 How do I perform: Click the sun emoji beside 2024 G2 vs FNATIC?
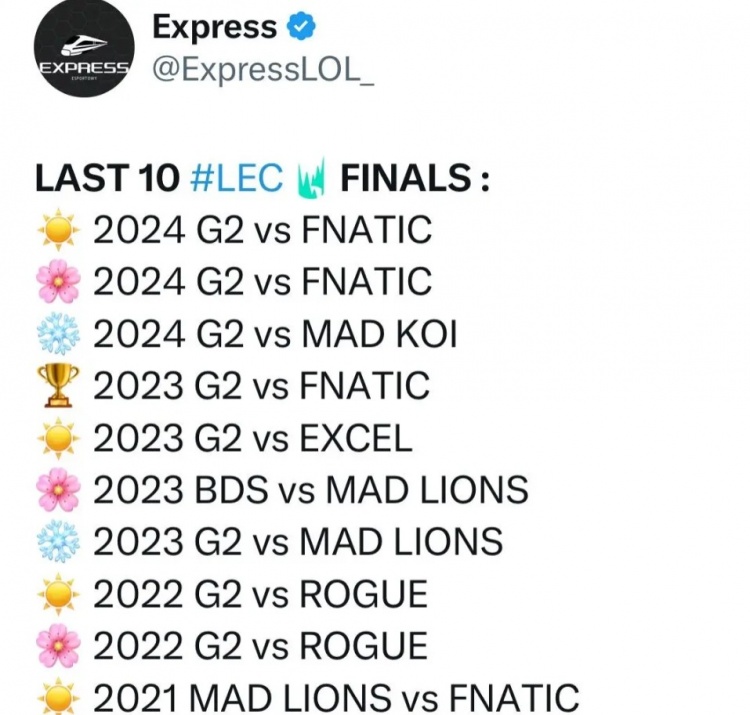click(x=58, y=230)
